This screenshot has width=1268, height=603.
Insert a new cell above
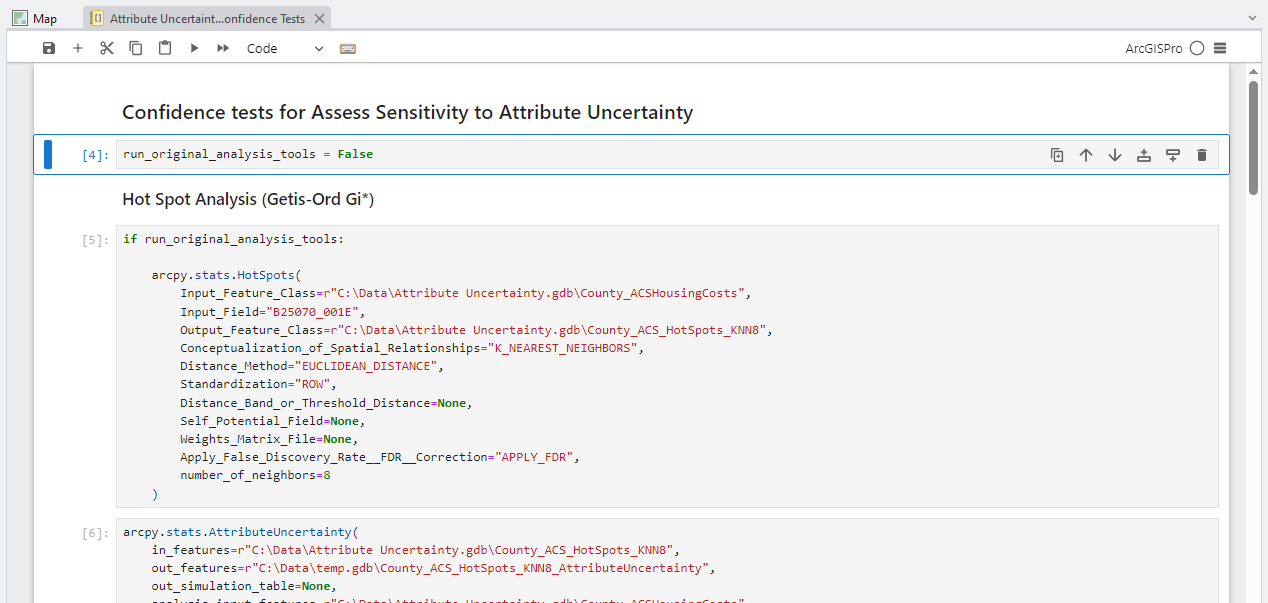coord(1143,155)
